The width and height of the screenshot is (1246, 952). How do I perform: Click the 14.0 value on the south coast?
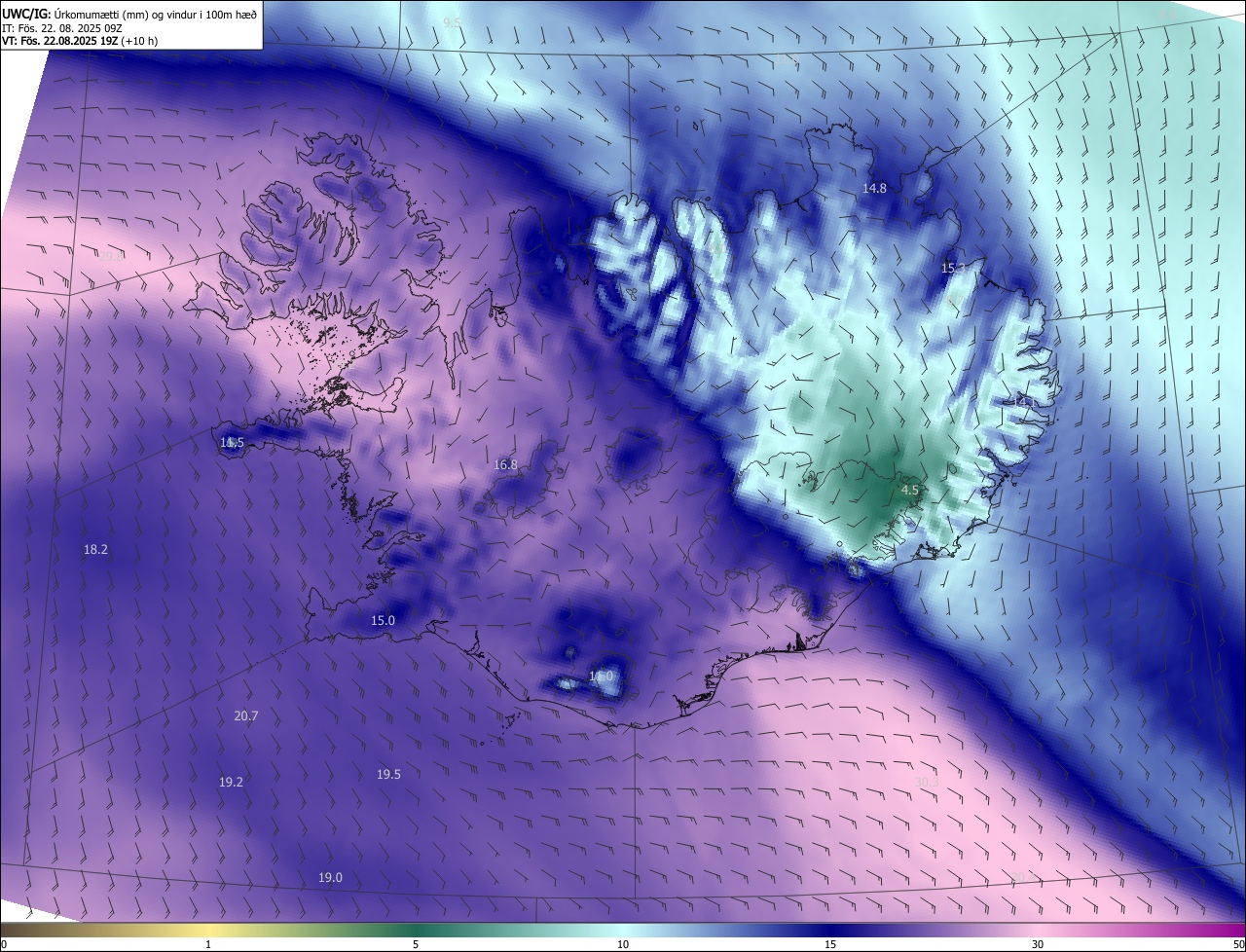click(602, 676)
